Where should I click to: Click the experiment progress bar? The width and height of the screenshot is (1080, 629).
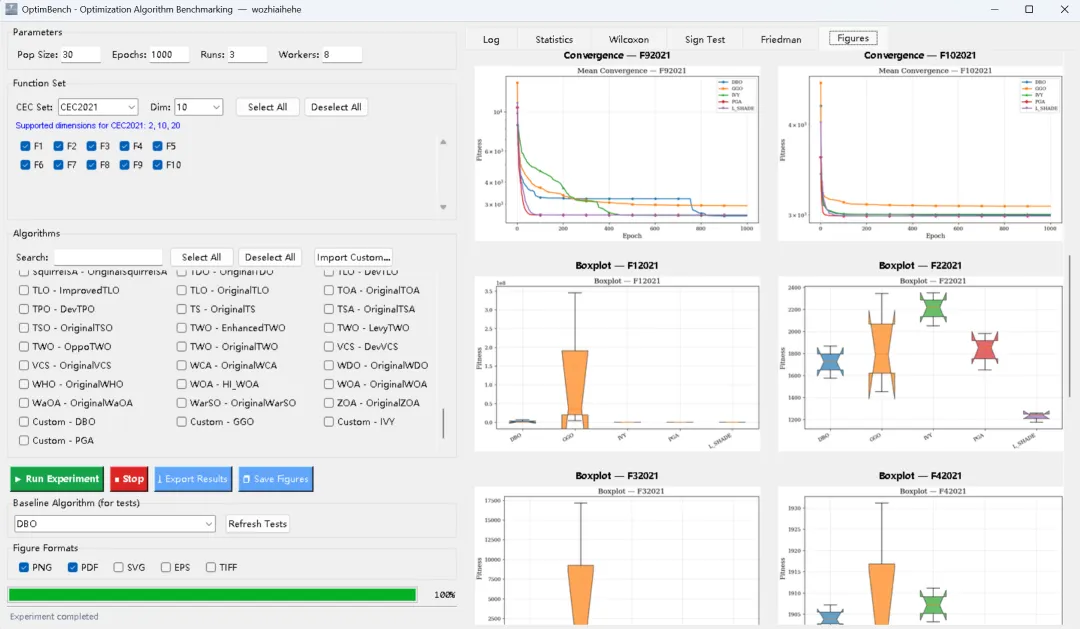[212, 595]
